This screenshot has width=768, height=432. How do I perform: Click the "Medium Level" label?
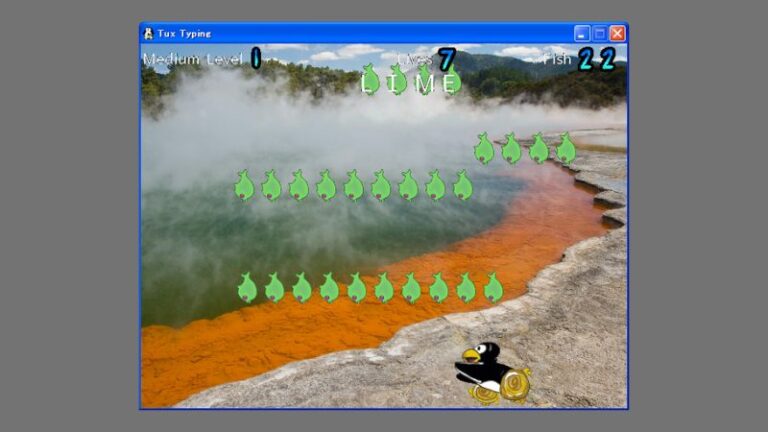[193, 59]
